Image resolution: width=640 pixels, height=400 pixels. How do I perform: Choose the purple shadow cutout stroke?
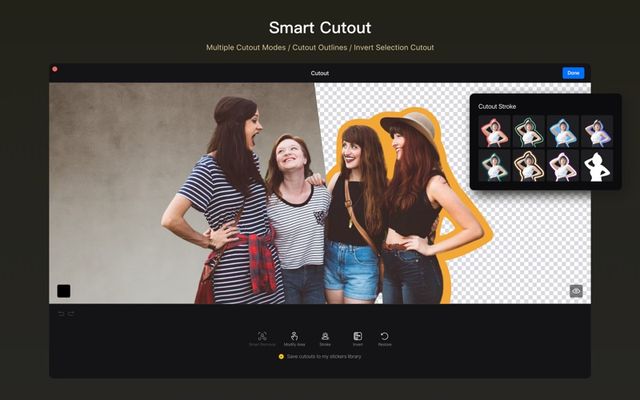coord(597,131)
